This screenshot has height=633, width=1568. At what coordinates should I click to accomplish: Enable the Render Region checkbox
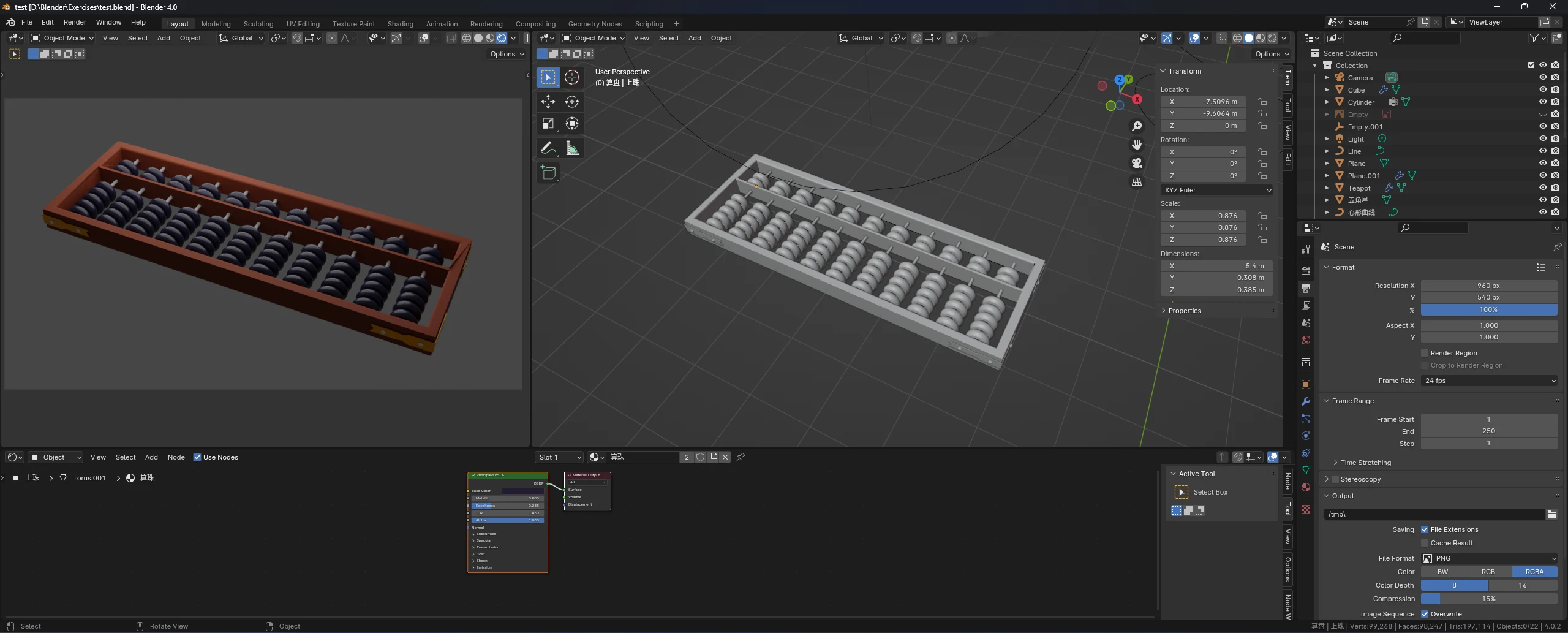pos(1425,353)
